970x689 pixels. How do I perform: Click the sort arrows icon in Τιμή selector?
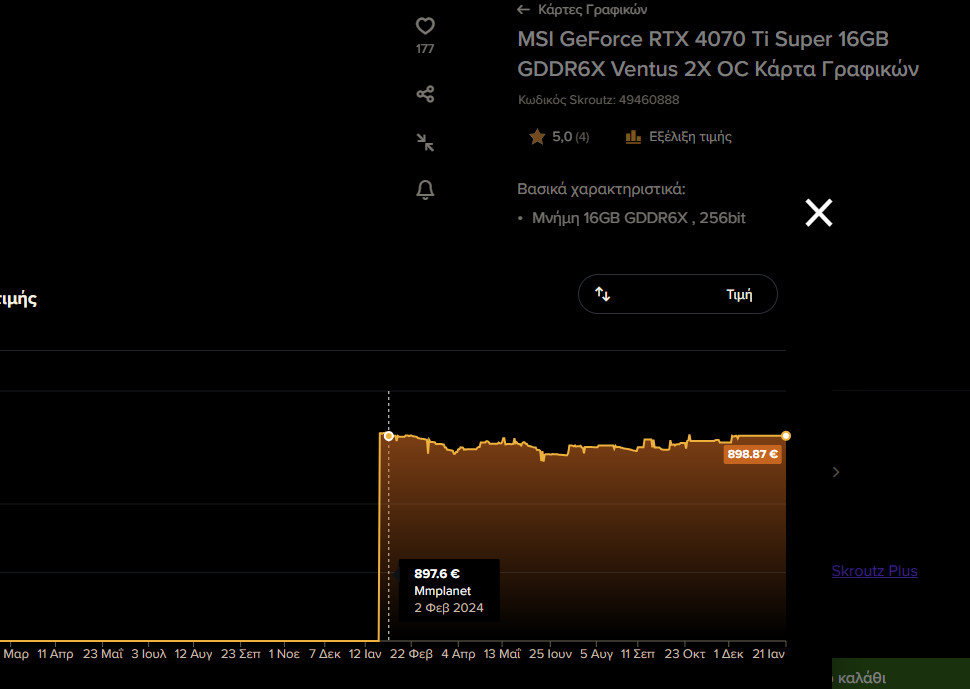603,294
